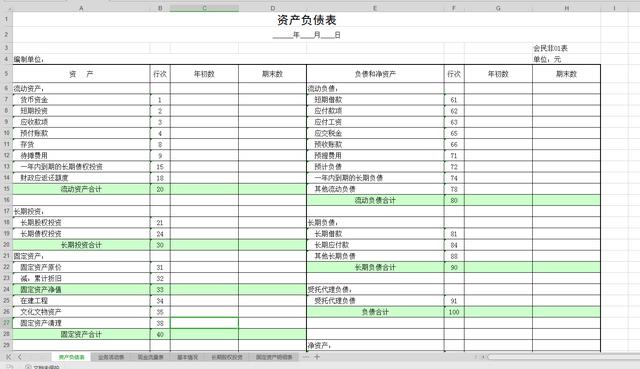Image resolution: width=640 pixels, height=369 pixels.
Task: Click the 负债和净资产 header cell
Action: [375, 74]
